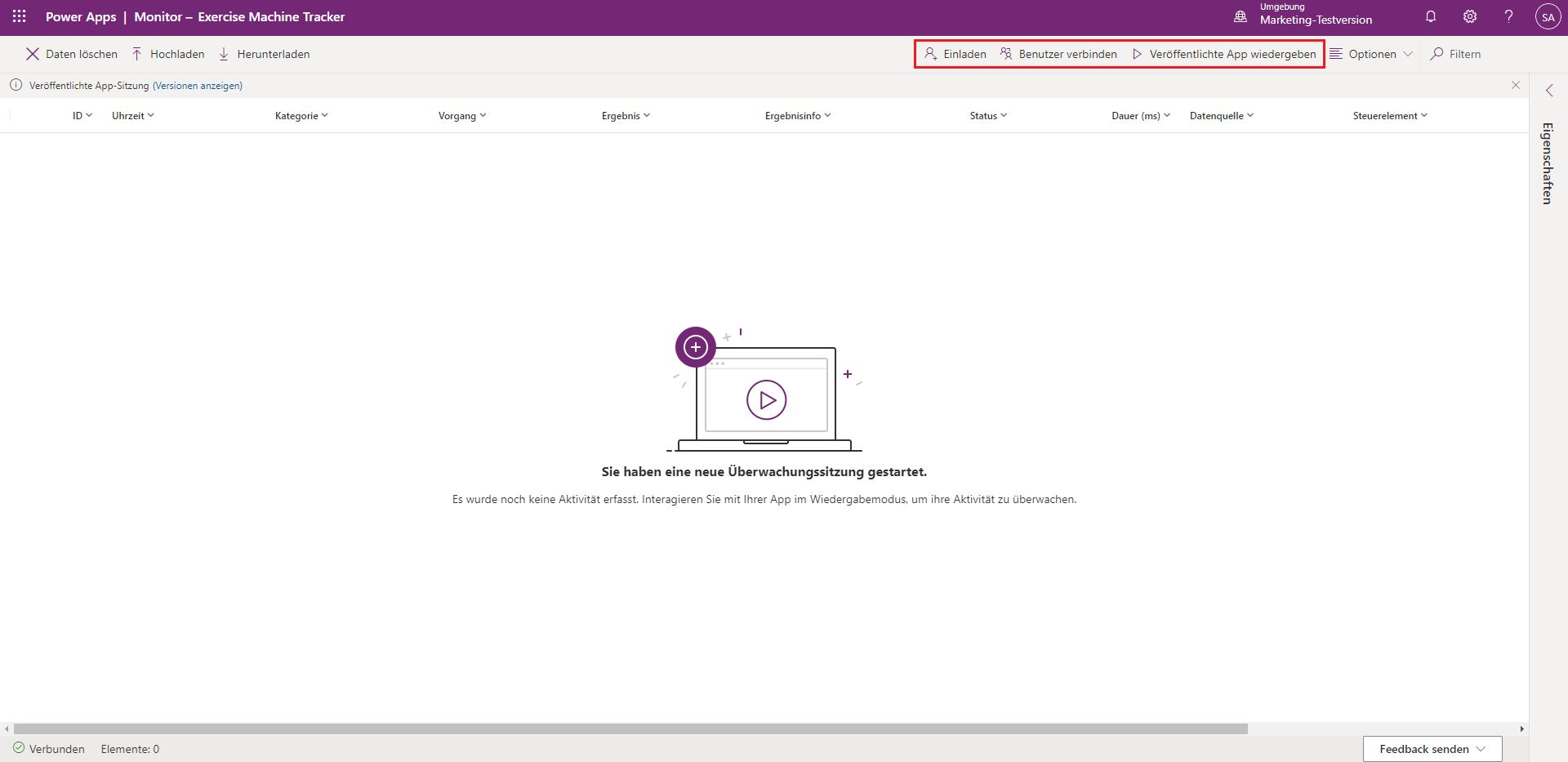Click the notifications bell icon
The width and height of the screenshot is (1568, 762).
[x=1431, y=16]
